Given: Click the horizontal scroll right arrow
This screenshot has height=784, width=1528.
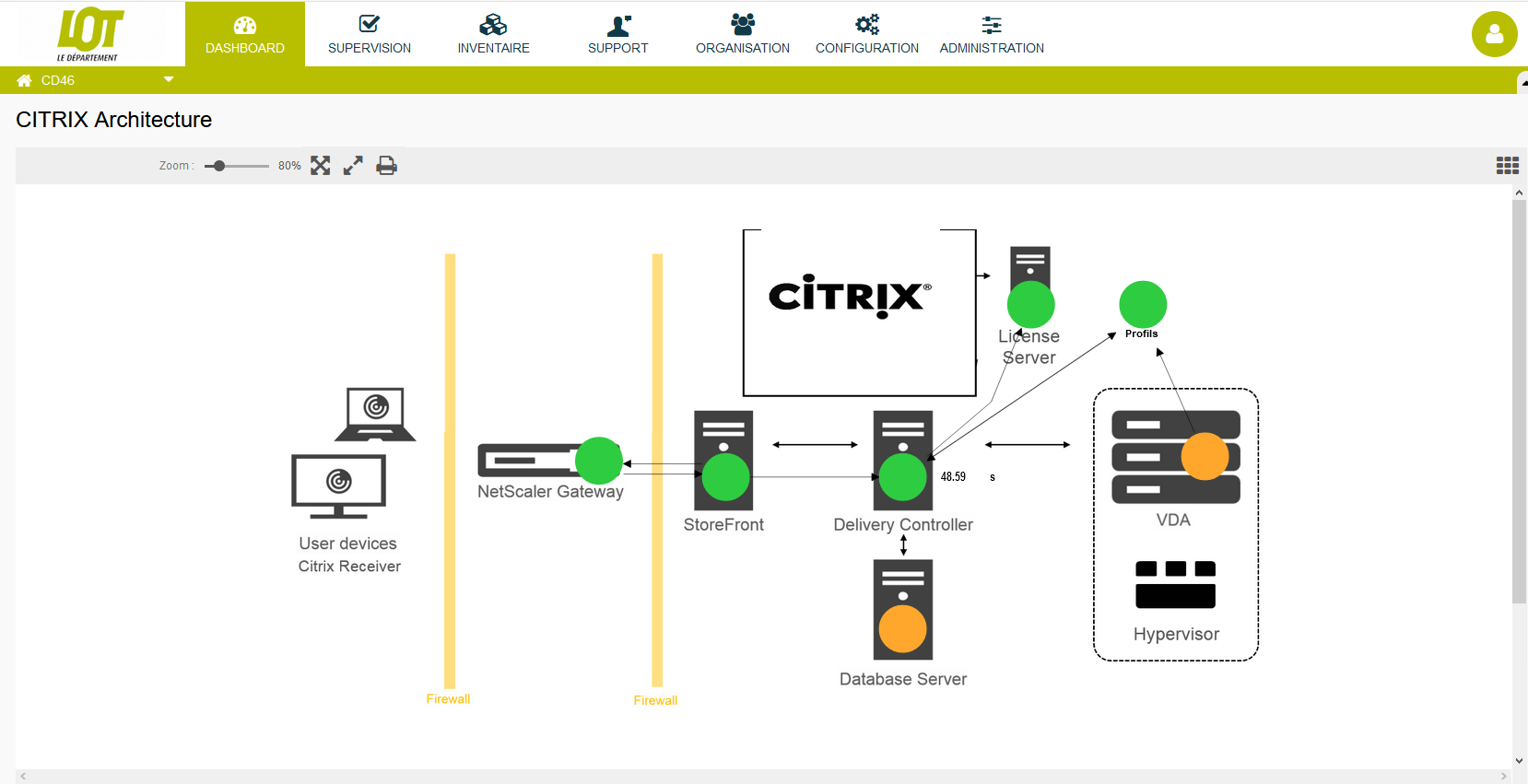Looking at the screenshot, I should [1504, 777].
